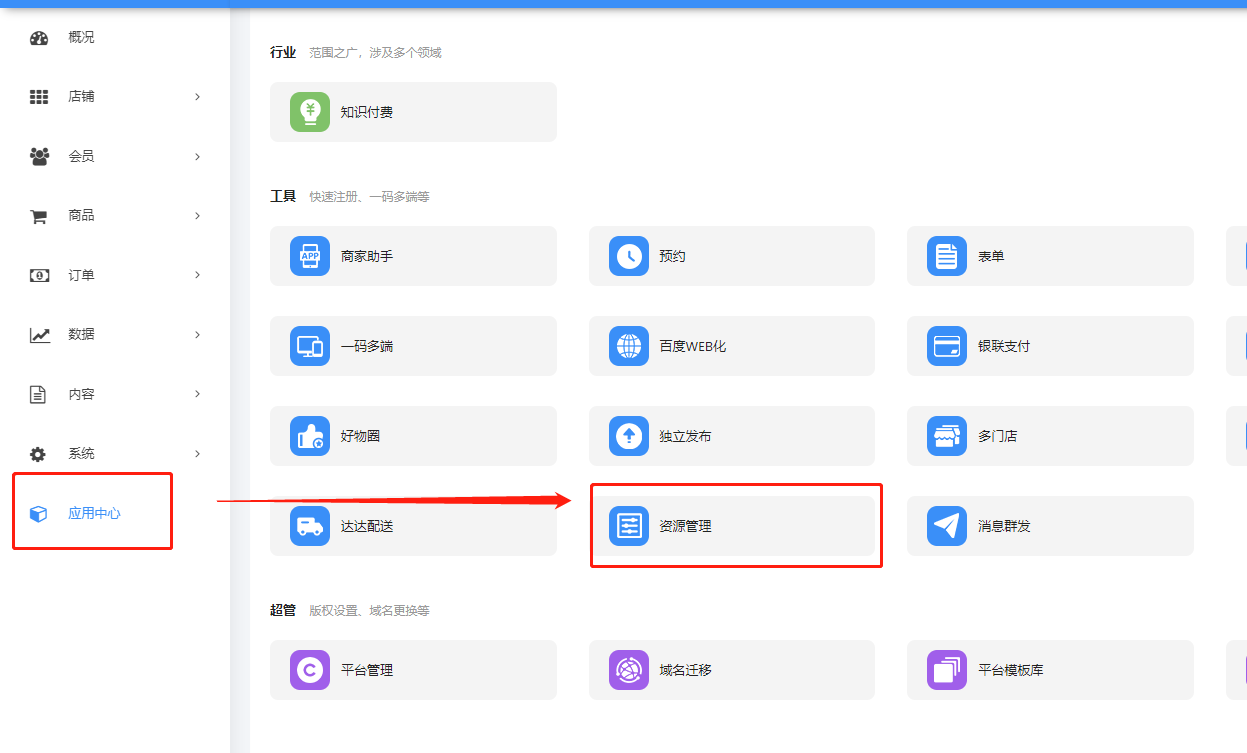Click the 行业 section heading
Screen dimensions: 1247x753
tap(283, 52)
